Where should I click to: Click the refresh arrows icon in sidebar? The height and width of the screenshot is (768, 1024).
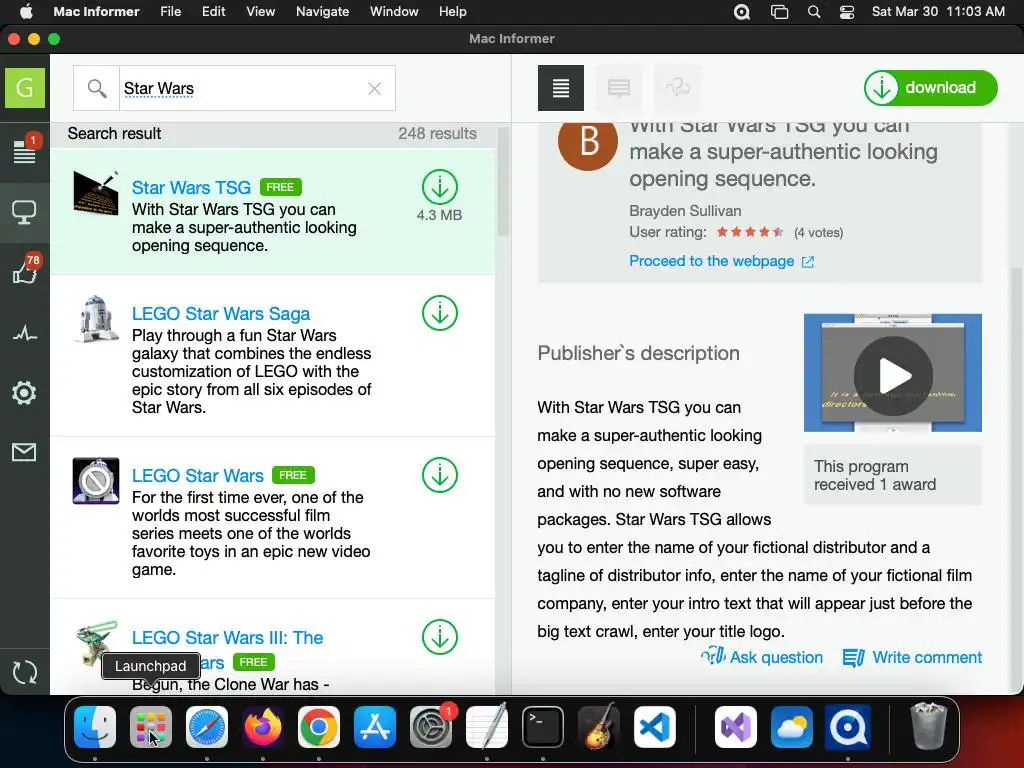click(x=25, y=672)
